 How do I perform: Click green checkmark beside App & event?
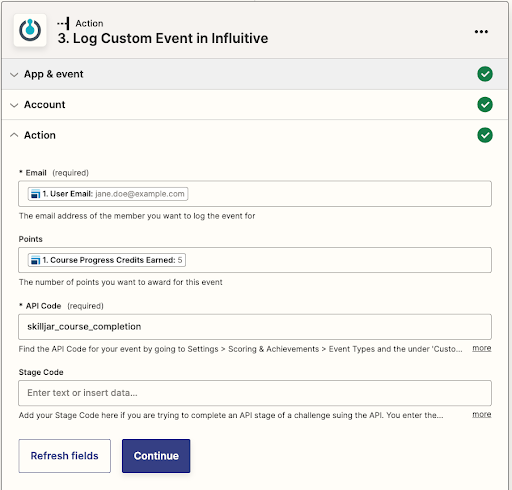point(485,74)
